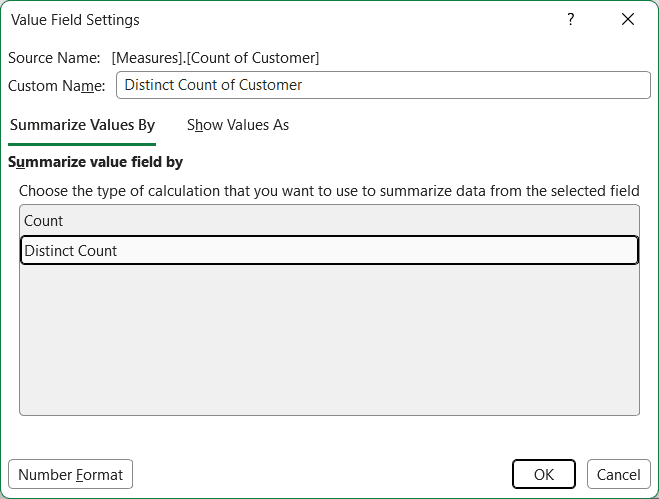This screenshot has height=499, width=659.
Task: Click the help question mark icon
Action: pyautogui.click(x=570, y=19)
